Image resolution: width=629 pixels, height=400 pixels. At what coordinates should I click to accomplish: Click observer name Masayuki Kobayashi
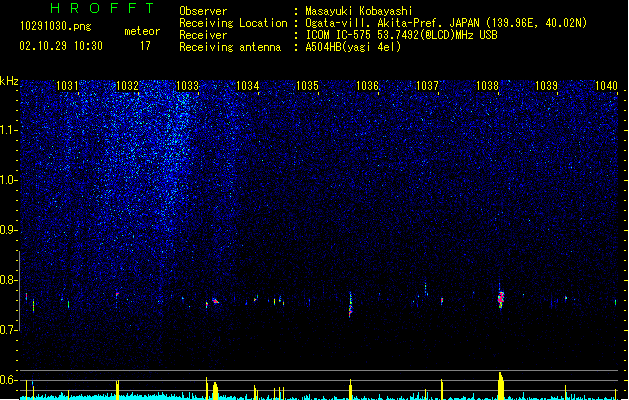359,11
